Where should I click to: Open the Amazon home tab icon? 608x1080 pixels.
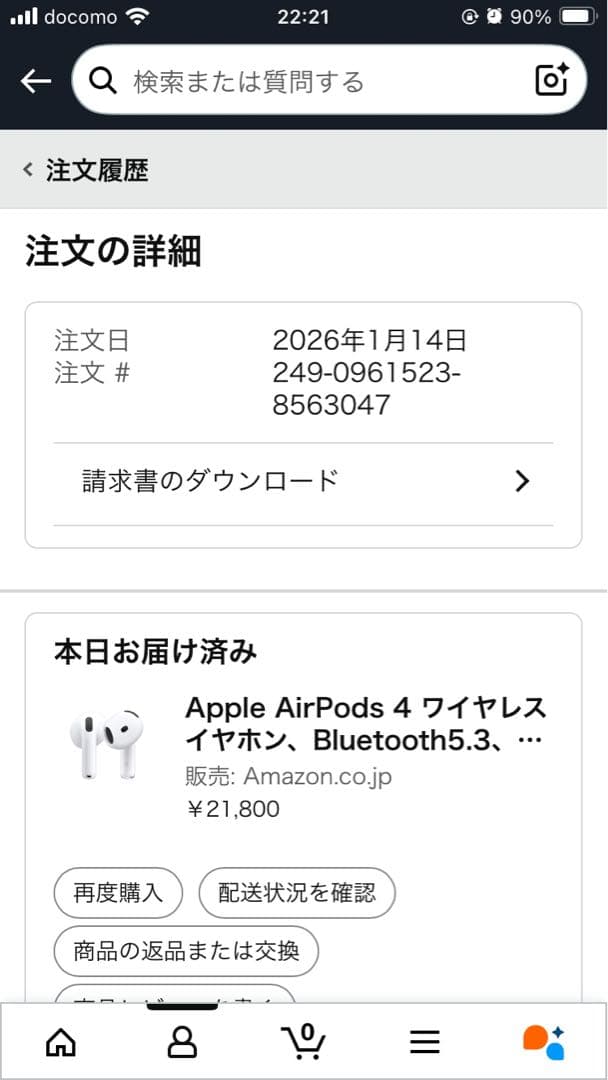pos(61,1044)
